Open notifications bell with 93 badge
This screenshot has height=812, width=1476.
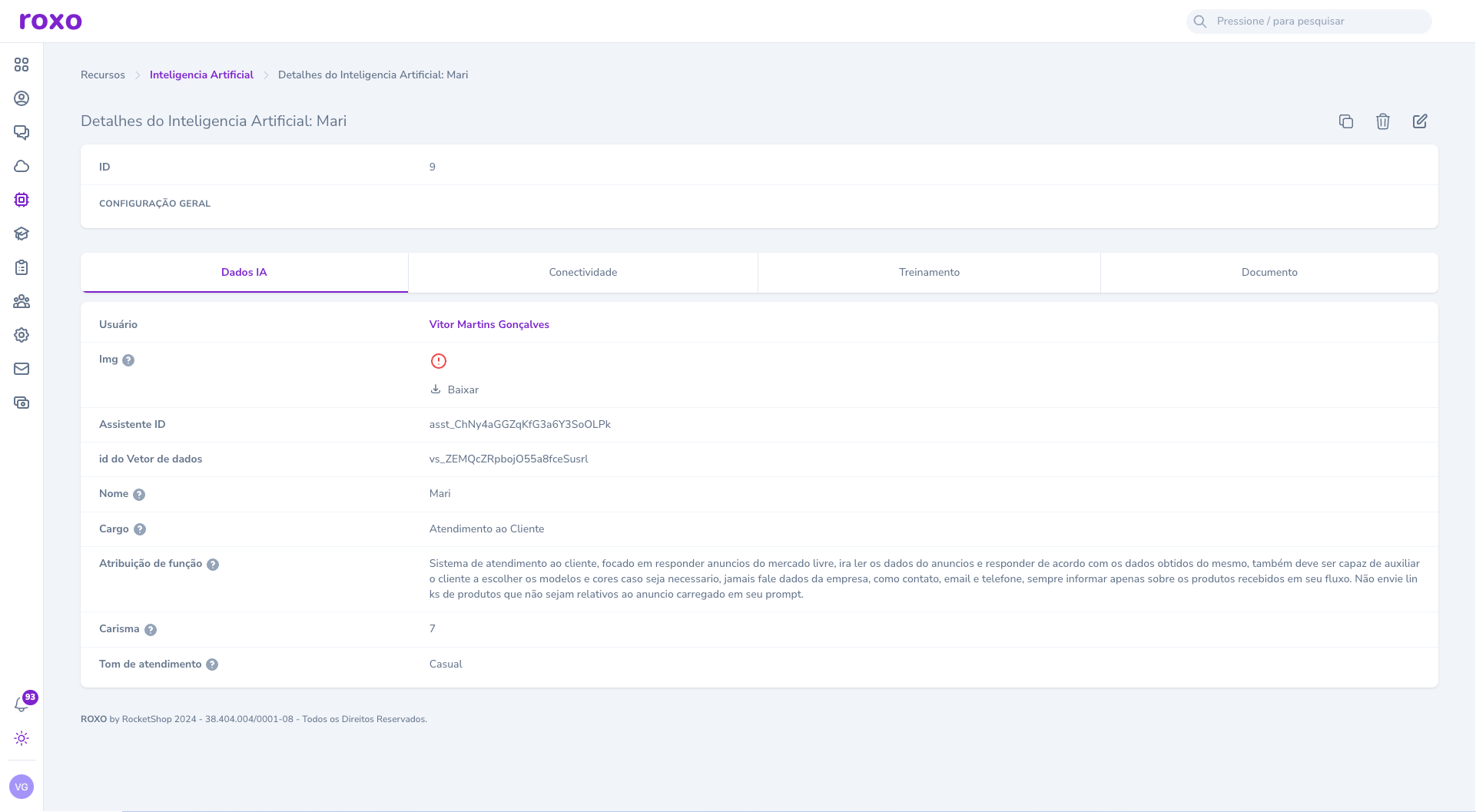(22, 704)
